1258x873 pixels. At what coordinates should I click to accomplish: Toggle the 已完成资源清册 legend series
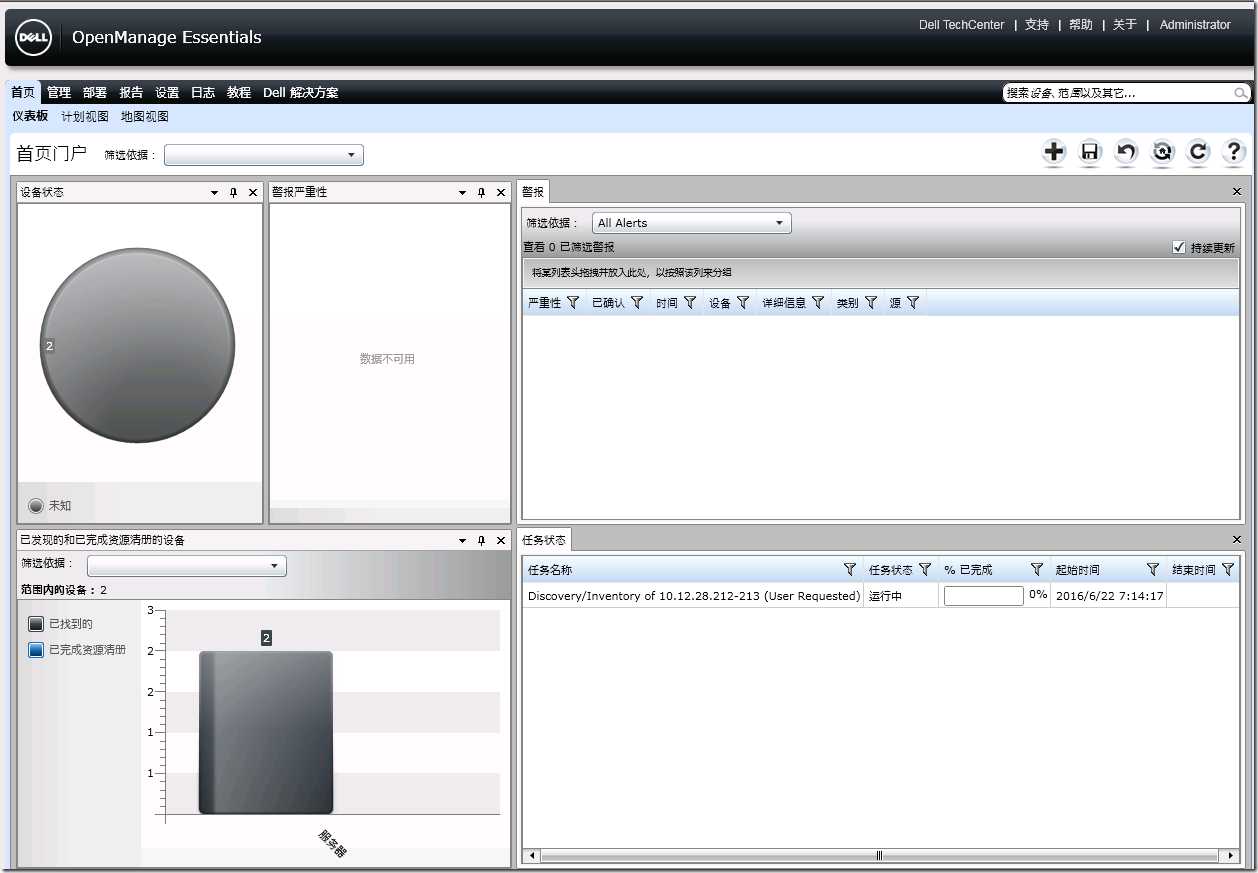pos(37,650)
